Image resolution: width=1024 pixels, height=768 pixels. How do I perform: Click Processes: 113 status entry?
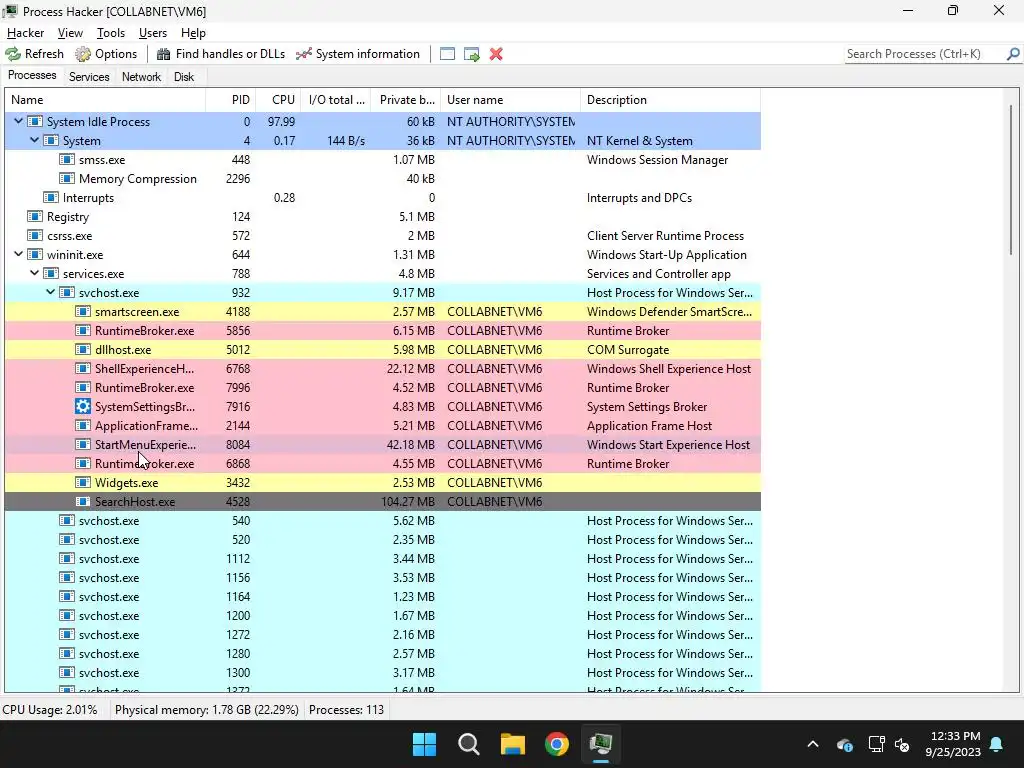tap(346, 710)
